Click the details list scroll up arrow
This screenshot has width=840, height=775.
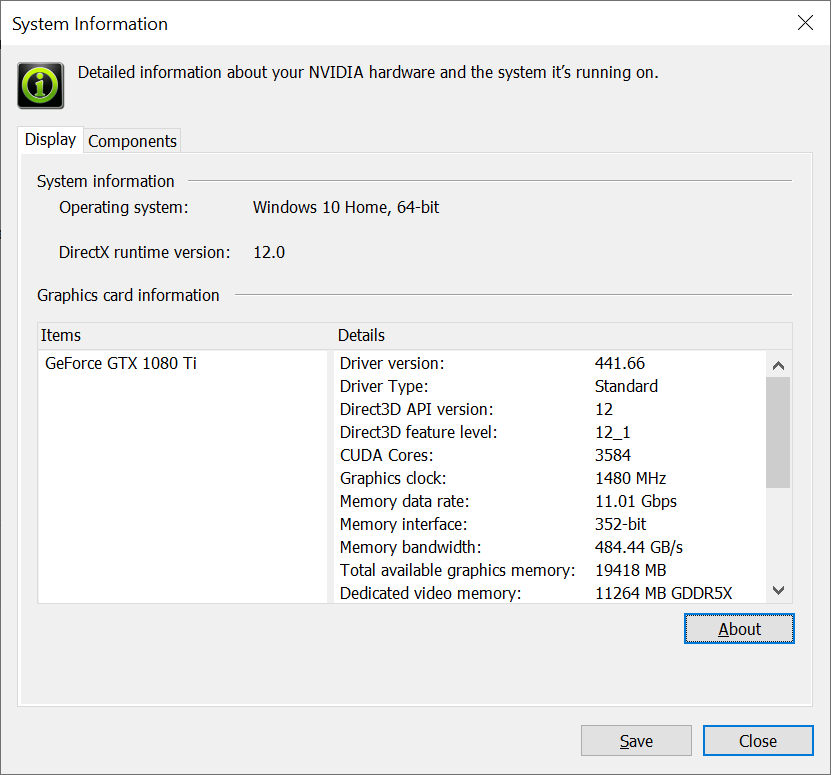[x=778, y=366]
